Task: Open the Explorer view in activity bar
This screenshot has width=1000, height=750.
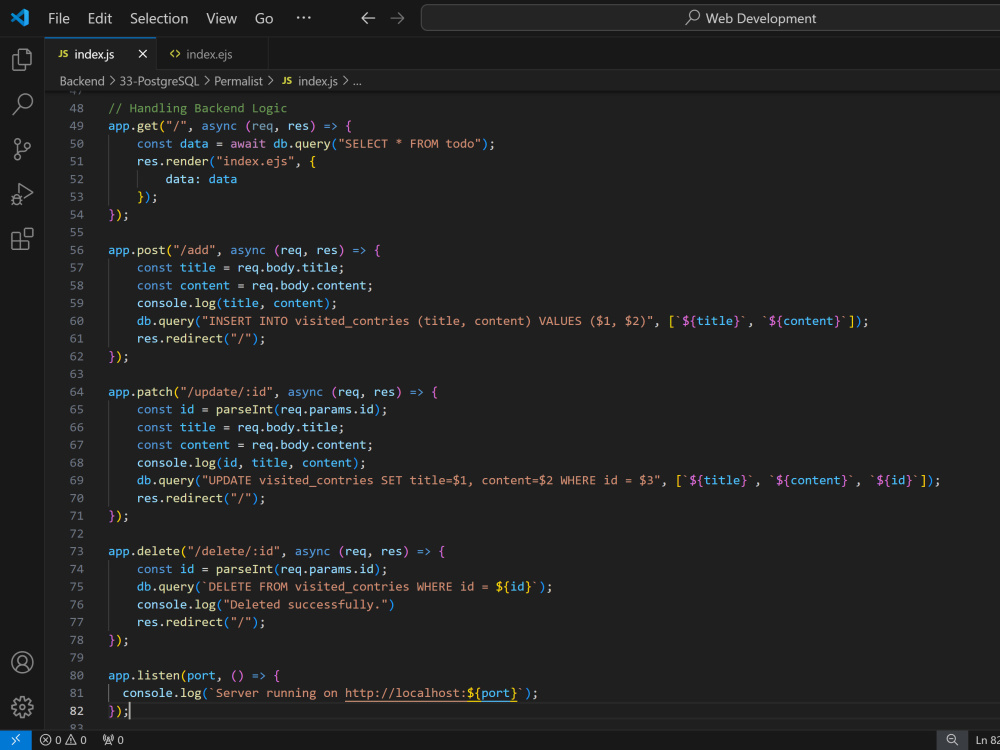Action: pyautogui.click(x=22, y=60)
